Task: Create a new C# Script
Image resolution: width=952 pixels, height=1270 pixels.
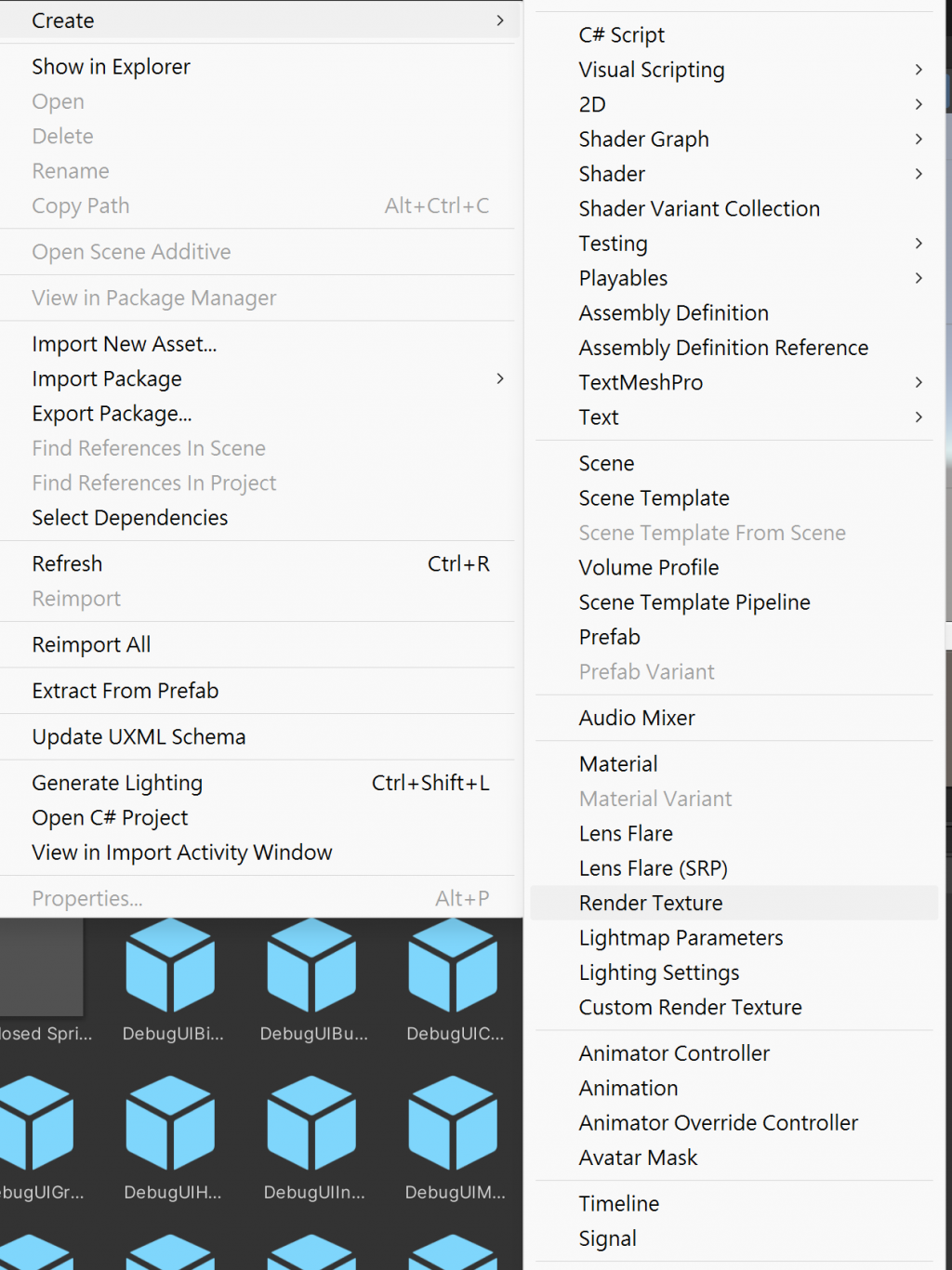Action: pos(622,35)
